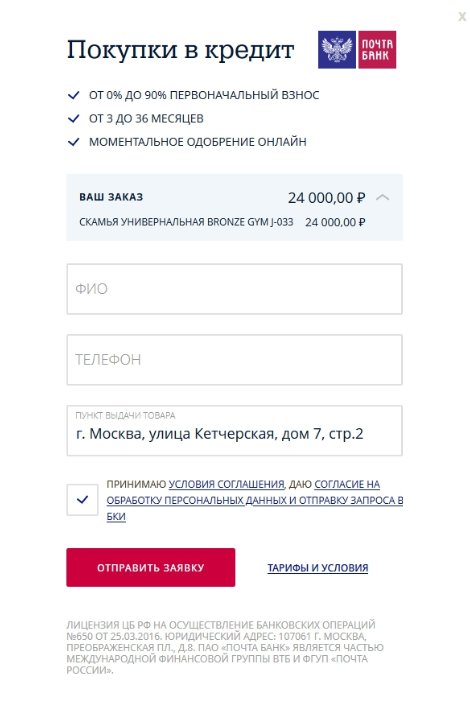The height and width of the screenshot is (705, 470).
Task: Open the personal data consent link
Action: coord(255,500)
